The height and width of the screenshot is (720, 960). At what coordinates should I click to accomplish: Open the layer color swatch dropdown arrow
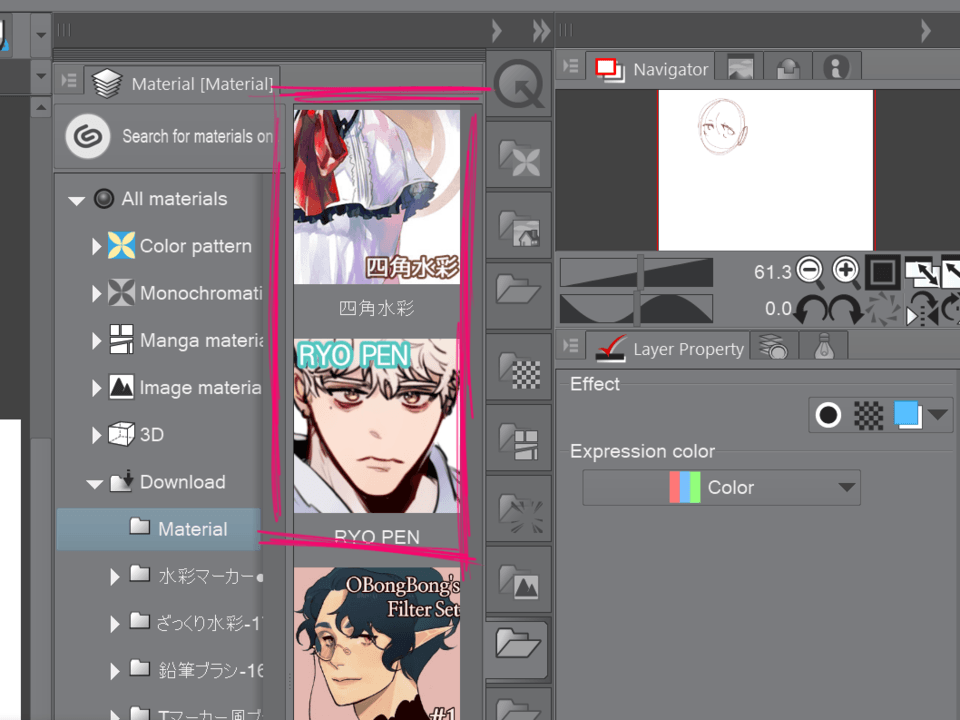[x=937, y=415]
